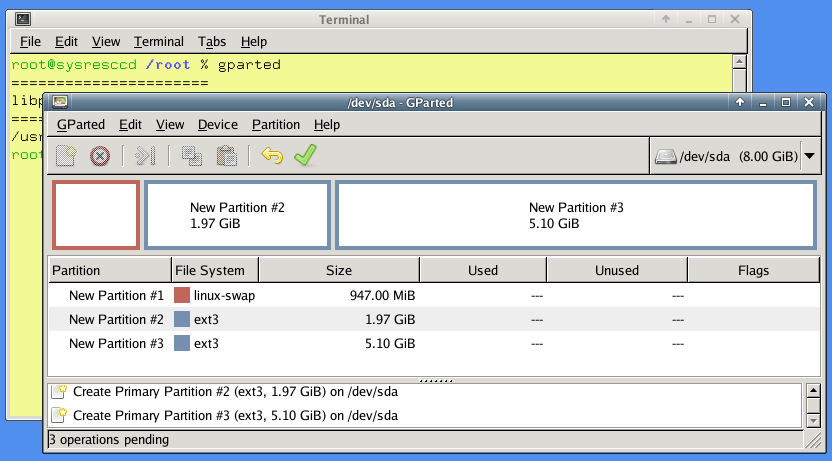Open the View menu in GParted
832x461 pixels.
pyautogui.click(x=170, y=125)
